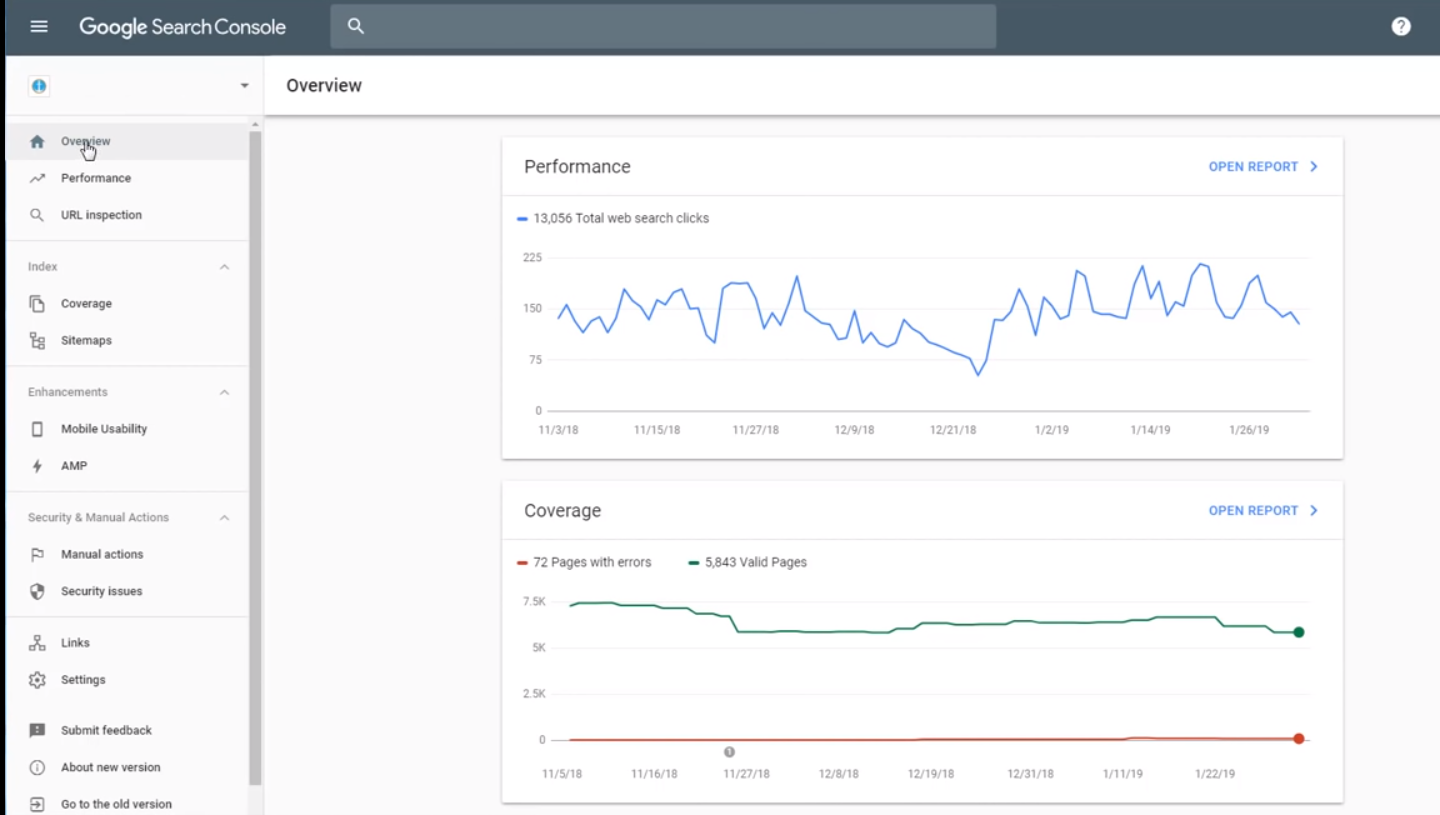
Task: Click the annotation marker on Coverage chart
Action: 729,752
